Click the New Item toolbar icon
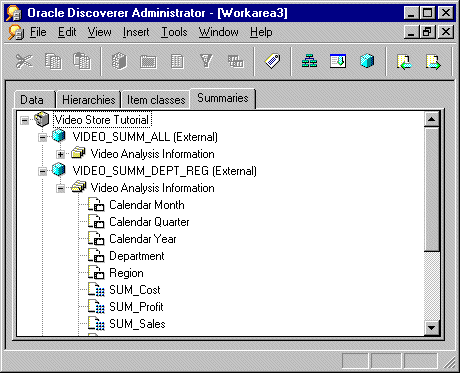460x373 pixels. tap(177, 62)
